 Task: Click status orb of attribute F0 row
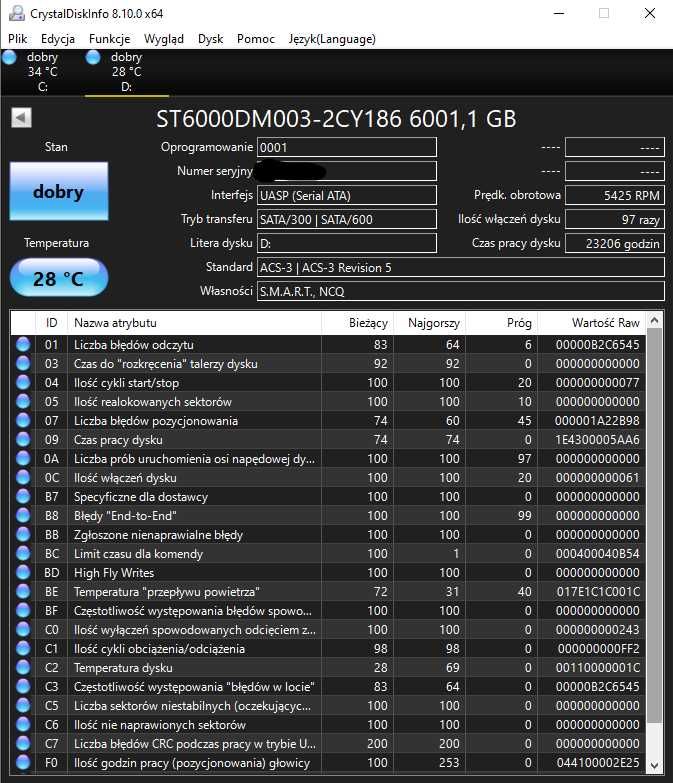tap(23, 763)
